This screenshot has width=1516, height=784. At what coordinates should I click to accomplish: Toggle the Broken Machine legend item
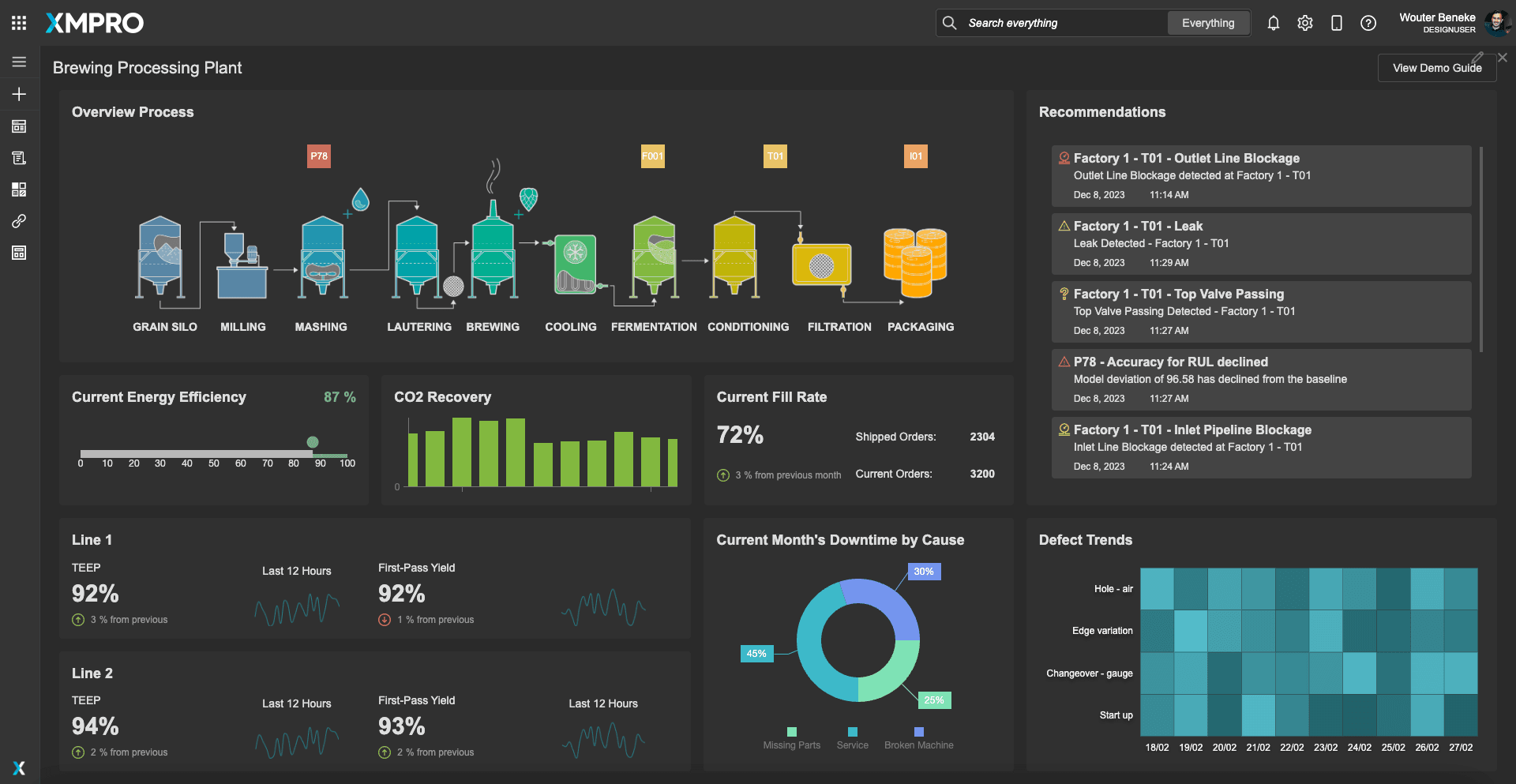click(x=918, y=739)
